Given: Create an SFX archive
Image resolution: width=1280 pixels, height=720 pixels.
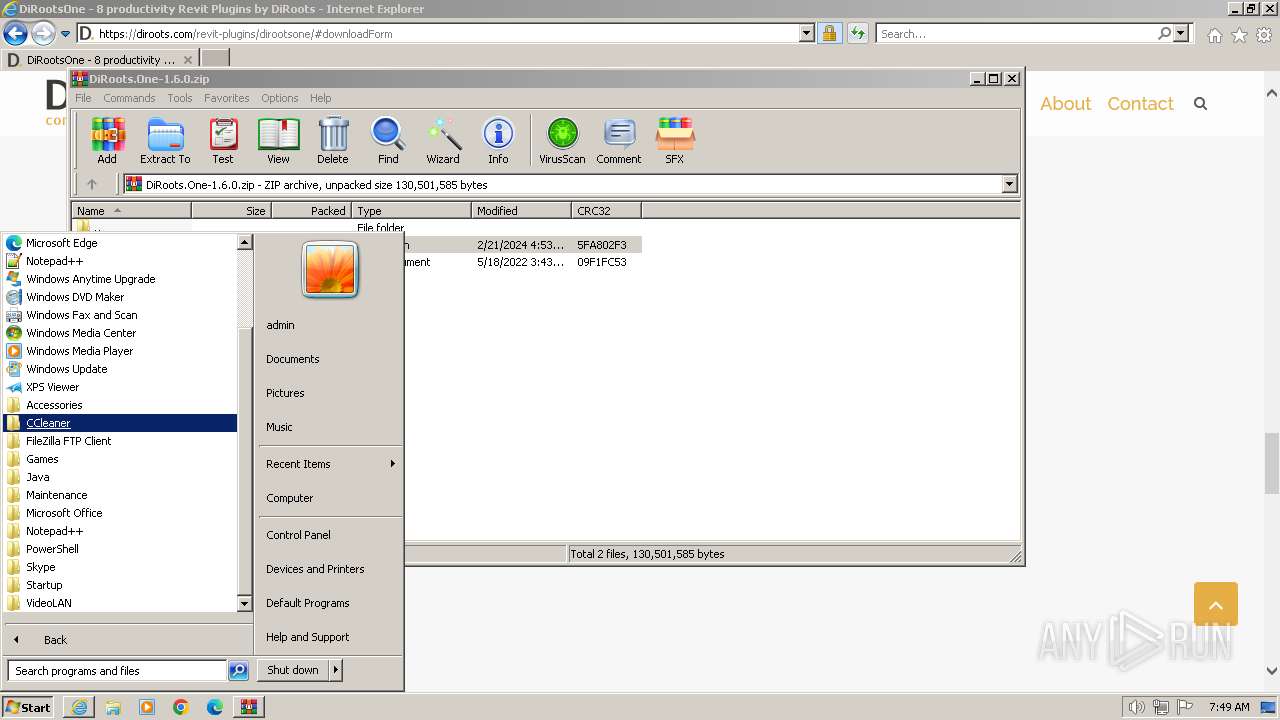Looking at the screenshot, I should pos(675,141).
